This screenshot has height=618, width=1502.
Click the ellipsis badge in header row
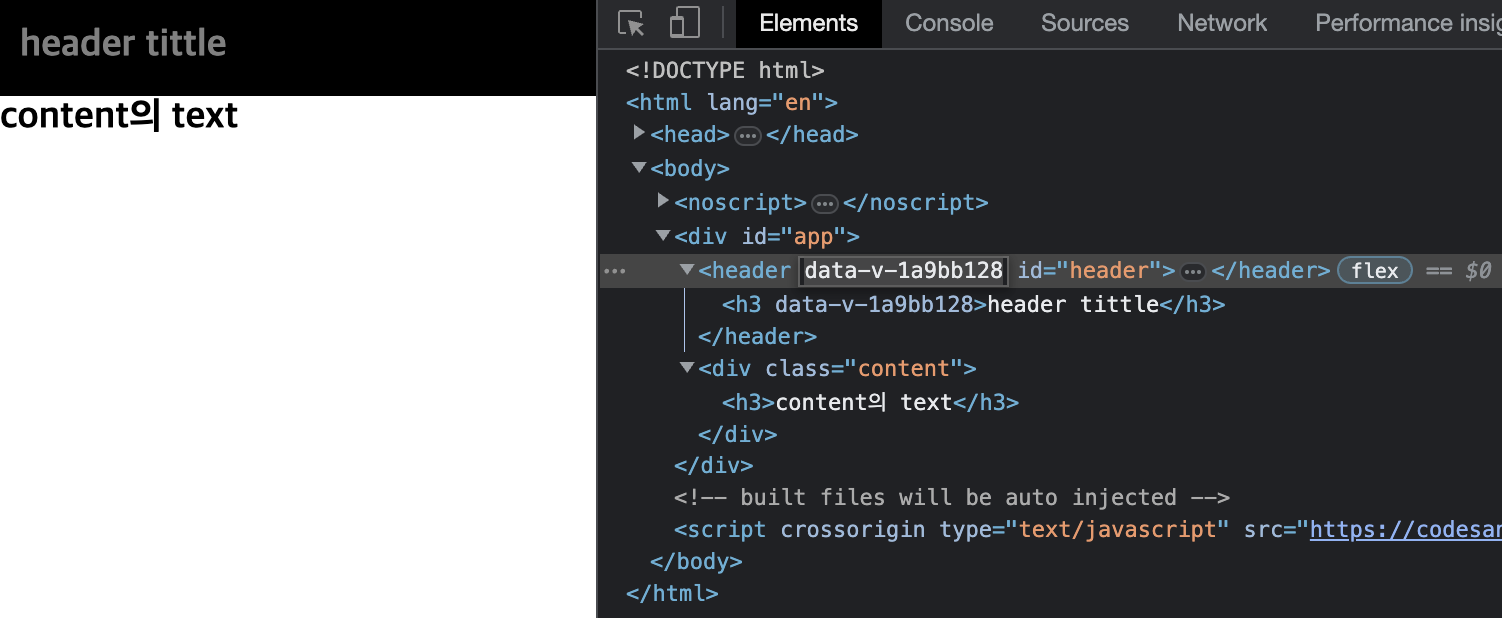pyautogui.click(x=1193, y=271)
